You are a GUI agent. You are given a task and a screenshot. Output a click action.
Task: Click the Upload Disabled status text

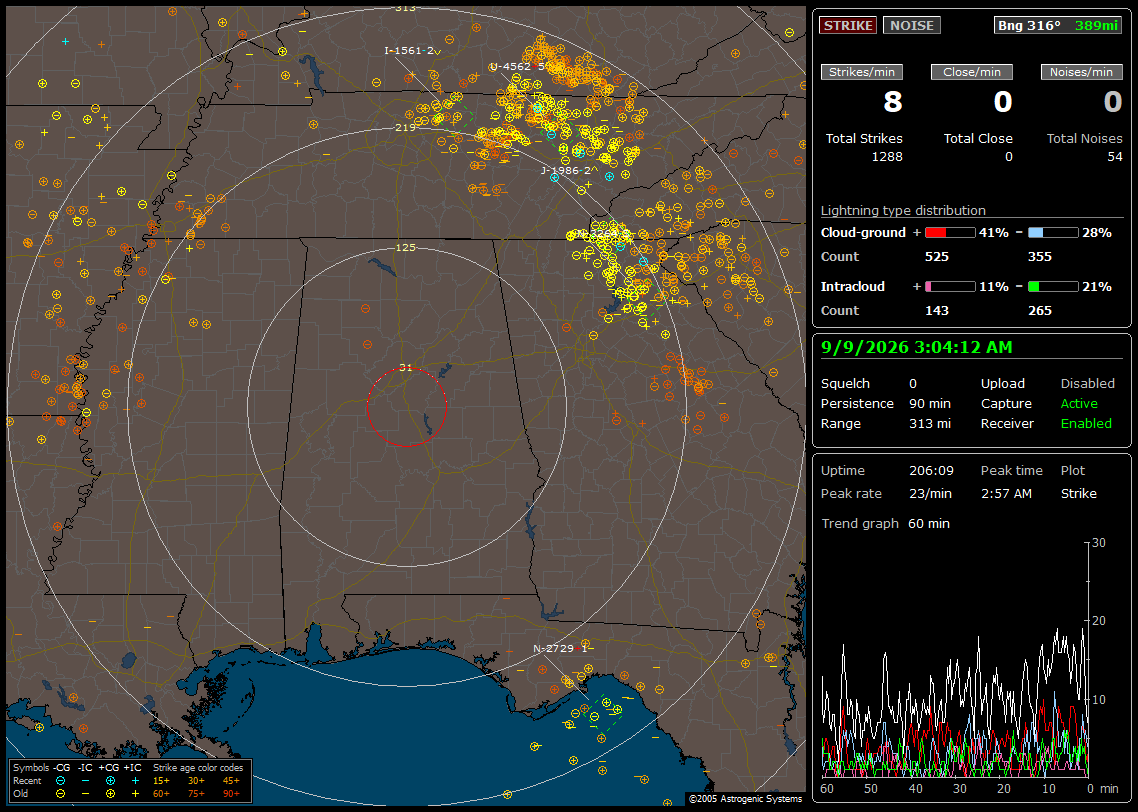click(1087, 383)
